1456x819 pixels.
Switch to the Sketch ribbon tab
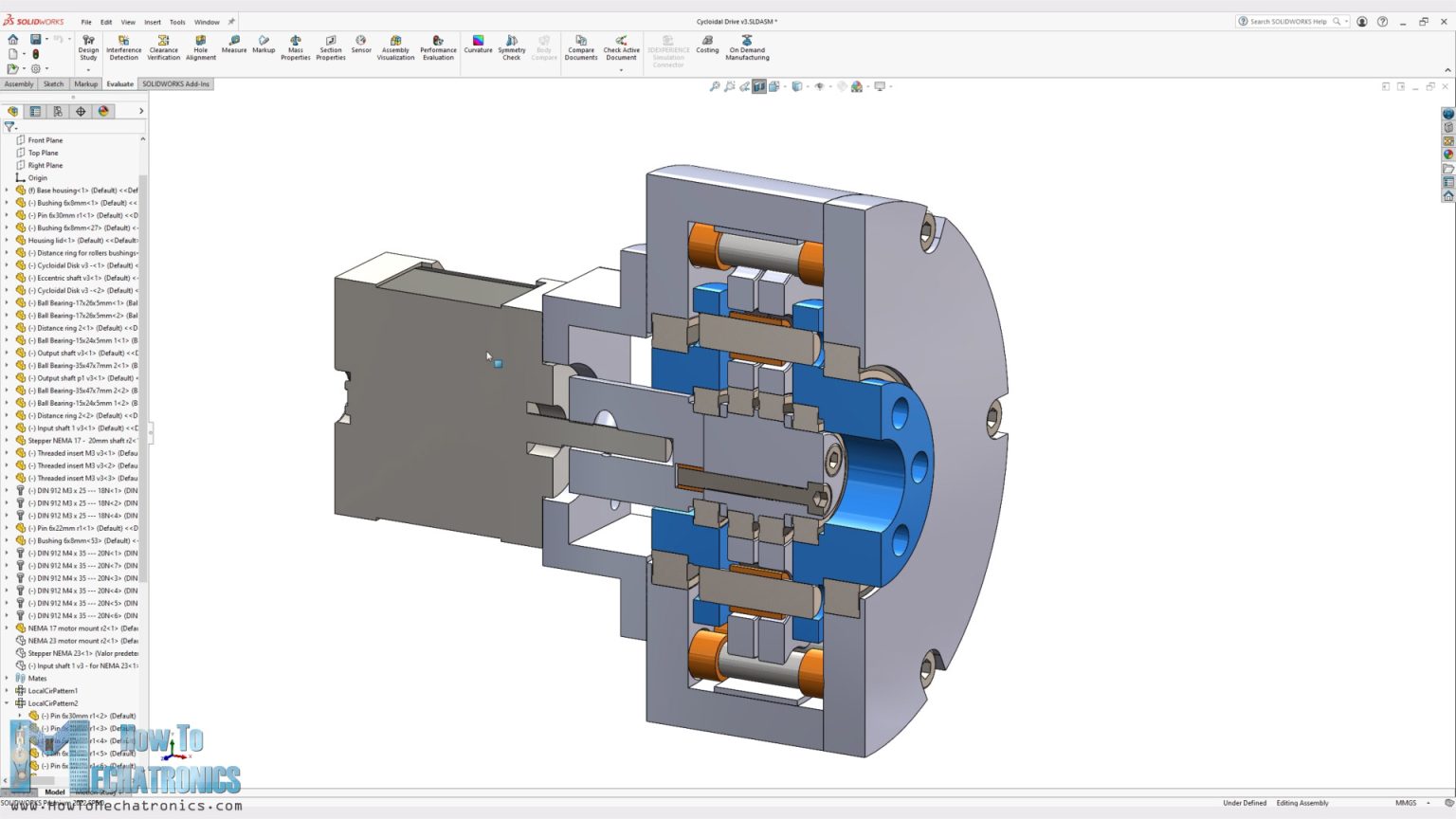click(x=53, y=83)
